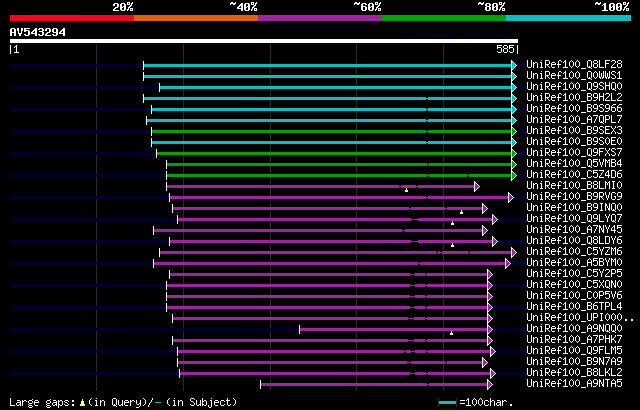The height and width of the screenshot is (410, 640).
Task: Click the arrowhead ending the B8LMI0 alignment
Action: coord(477,187)
